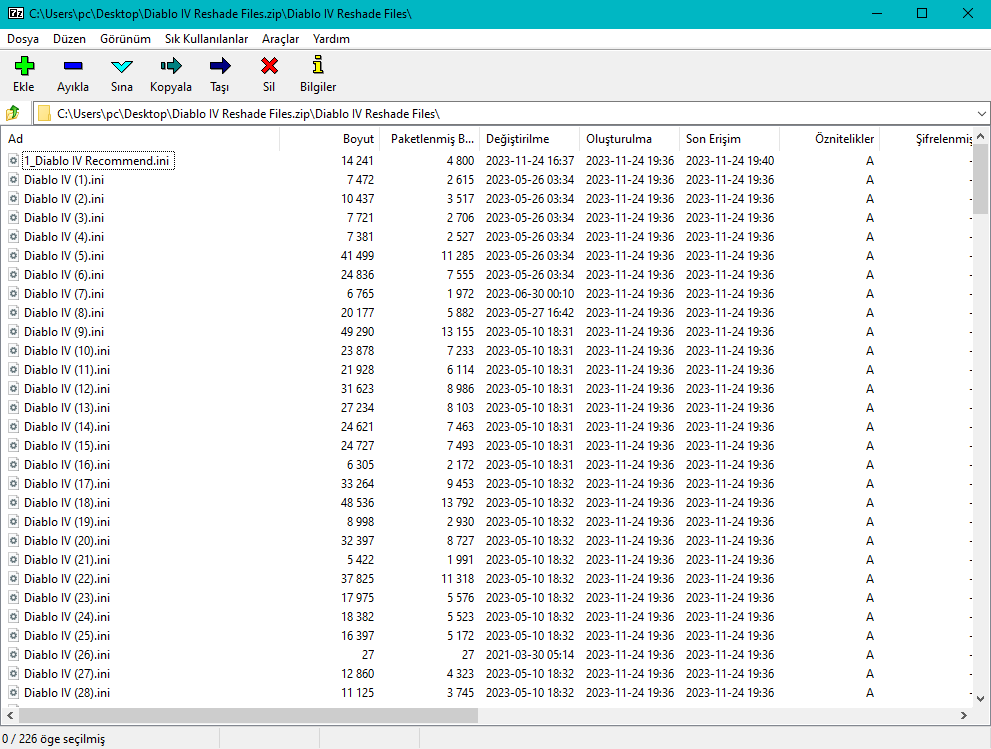Screen dimensions: 991x749
Task: Select file Diablo IV (10).ini
Action: coord(67,350)
